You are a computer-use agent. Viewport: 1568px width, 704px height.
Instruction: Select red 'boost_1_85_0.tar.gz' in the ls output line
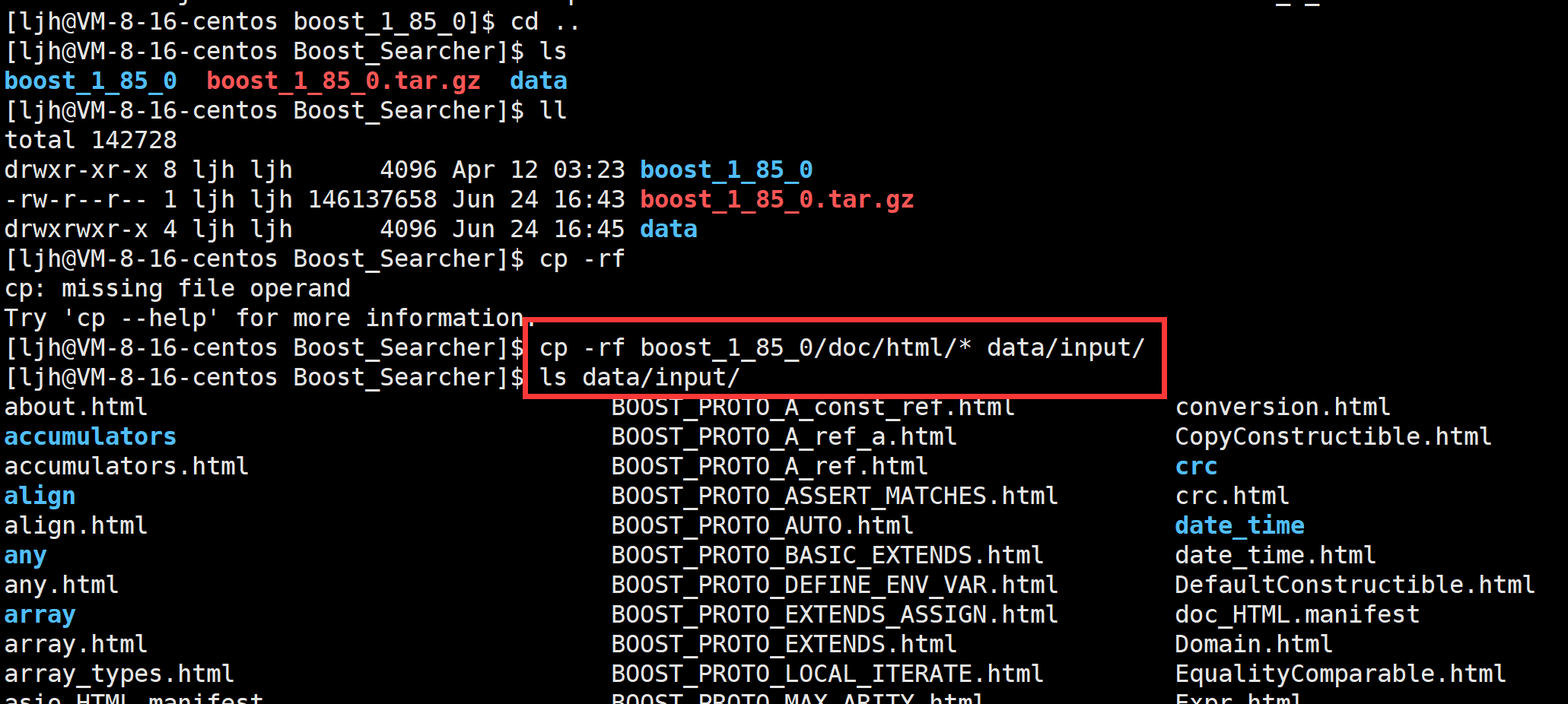point(343,81)
